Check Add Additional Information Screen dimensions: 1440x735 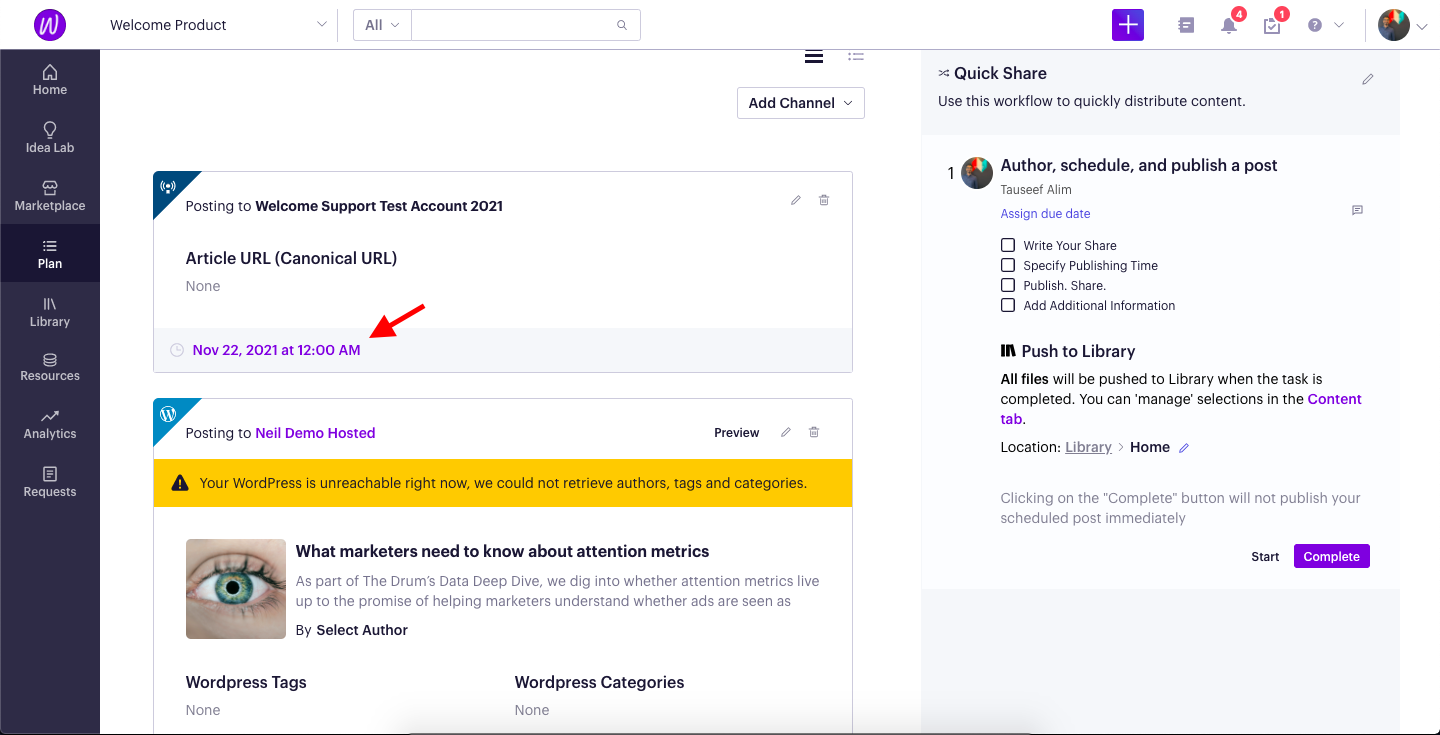(x=1008, y=305)
